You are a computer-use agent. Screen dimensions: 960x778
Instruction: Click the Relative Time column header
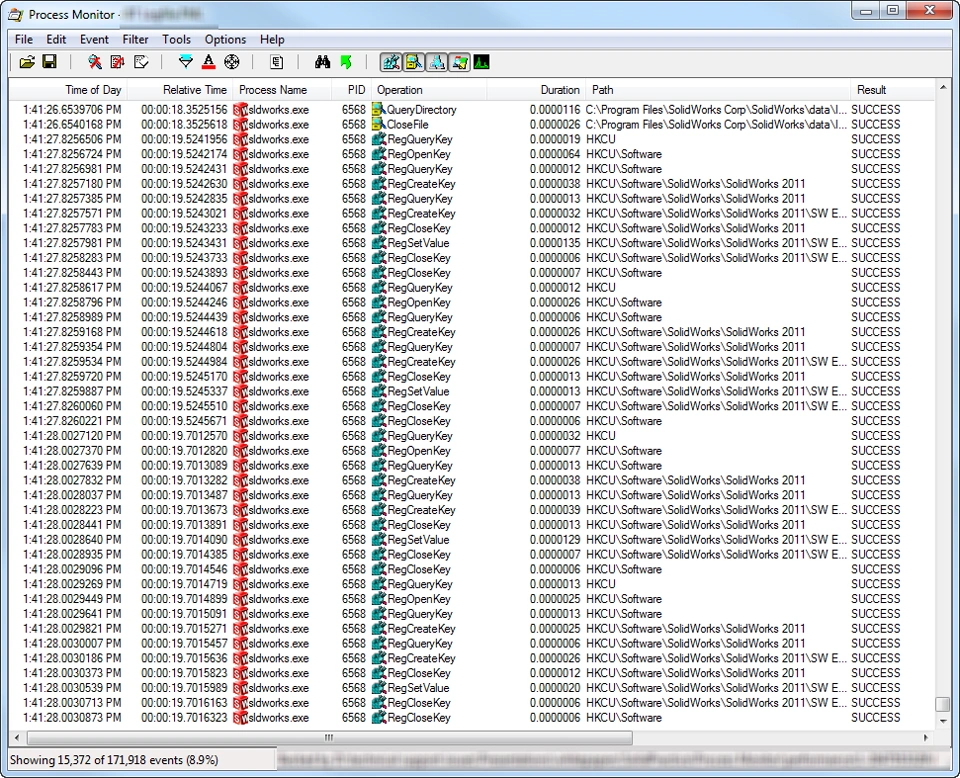(179, 90)
